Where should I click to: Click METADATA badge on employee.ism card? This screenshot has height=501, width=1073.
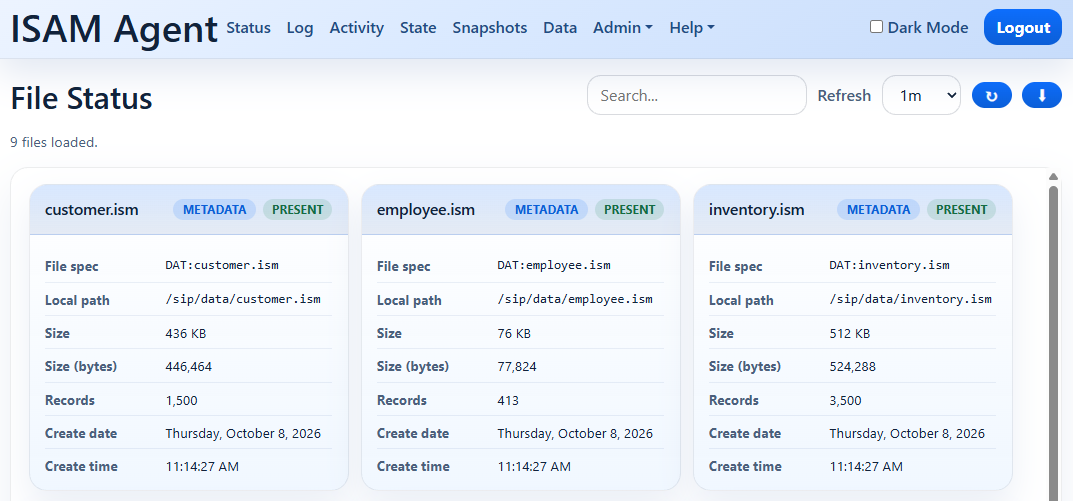tap(546, 209)
